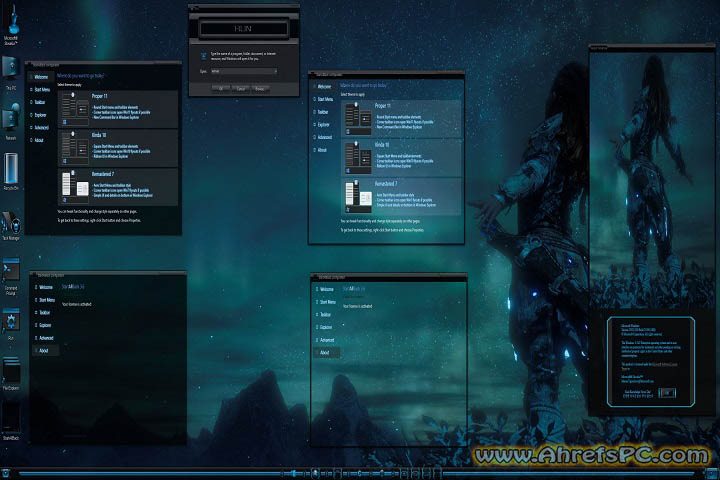Select Remastered 7 theme in translucent Welcome window
The image size is (720, 480).
pyautogui.click(x=401, y=196)
